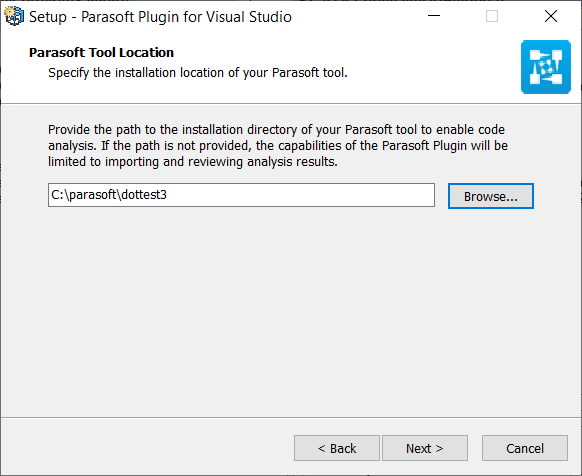Click the installation path text field
Screen dimensions: 582x476
point(241,195)
